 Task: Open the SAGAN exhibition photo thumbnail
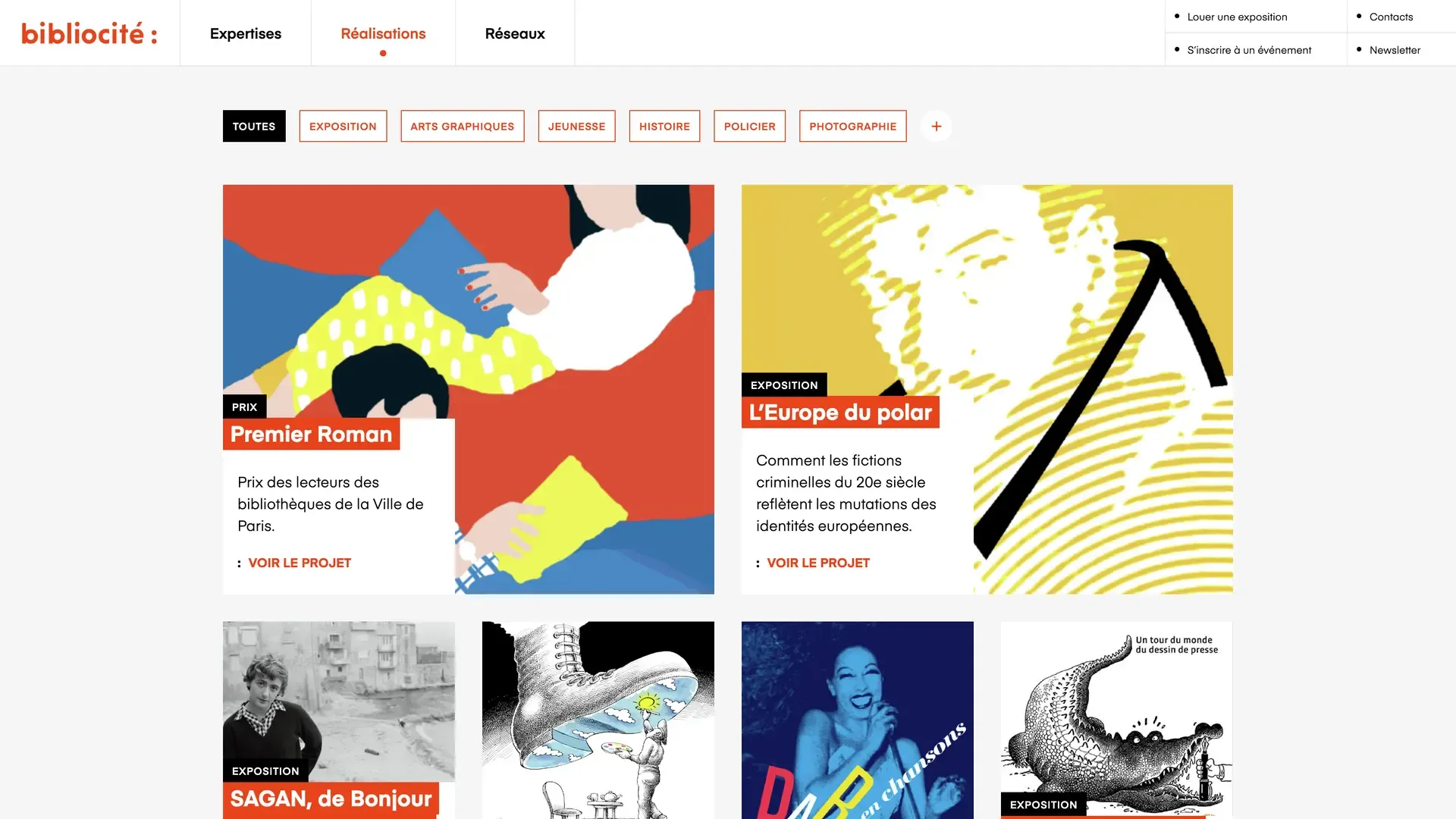coord(339,701)
